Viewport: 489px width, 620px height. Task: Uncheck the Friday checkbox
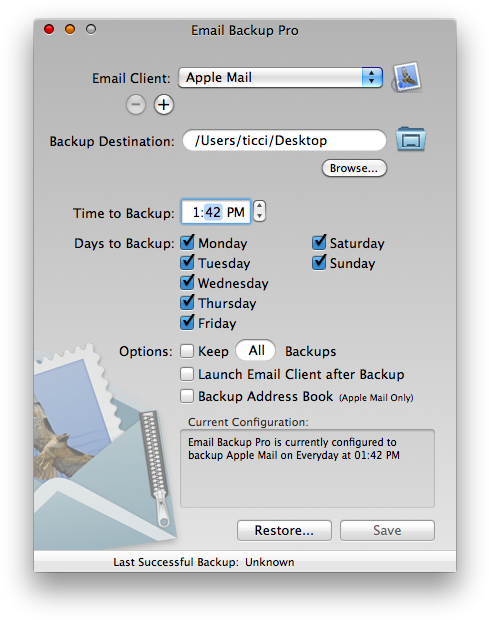click(187, 322)
